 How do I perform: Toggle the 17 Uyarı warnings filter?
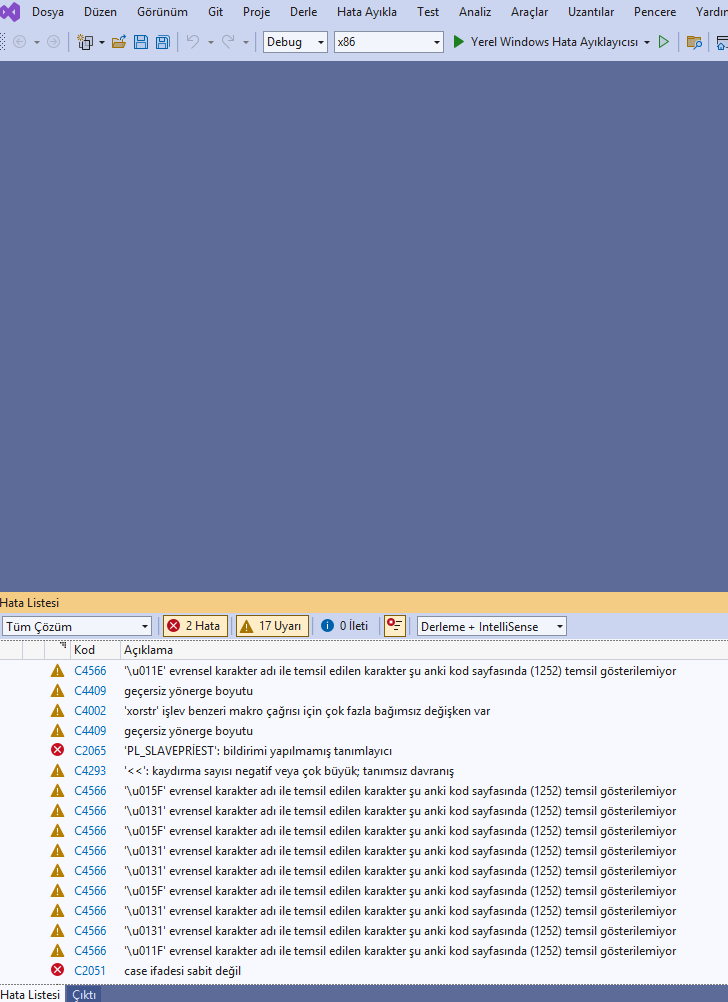[x=272, y=626]
